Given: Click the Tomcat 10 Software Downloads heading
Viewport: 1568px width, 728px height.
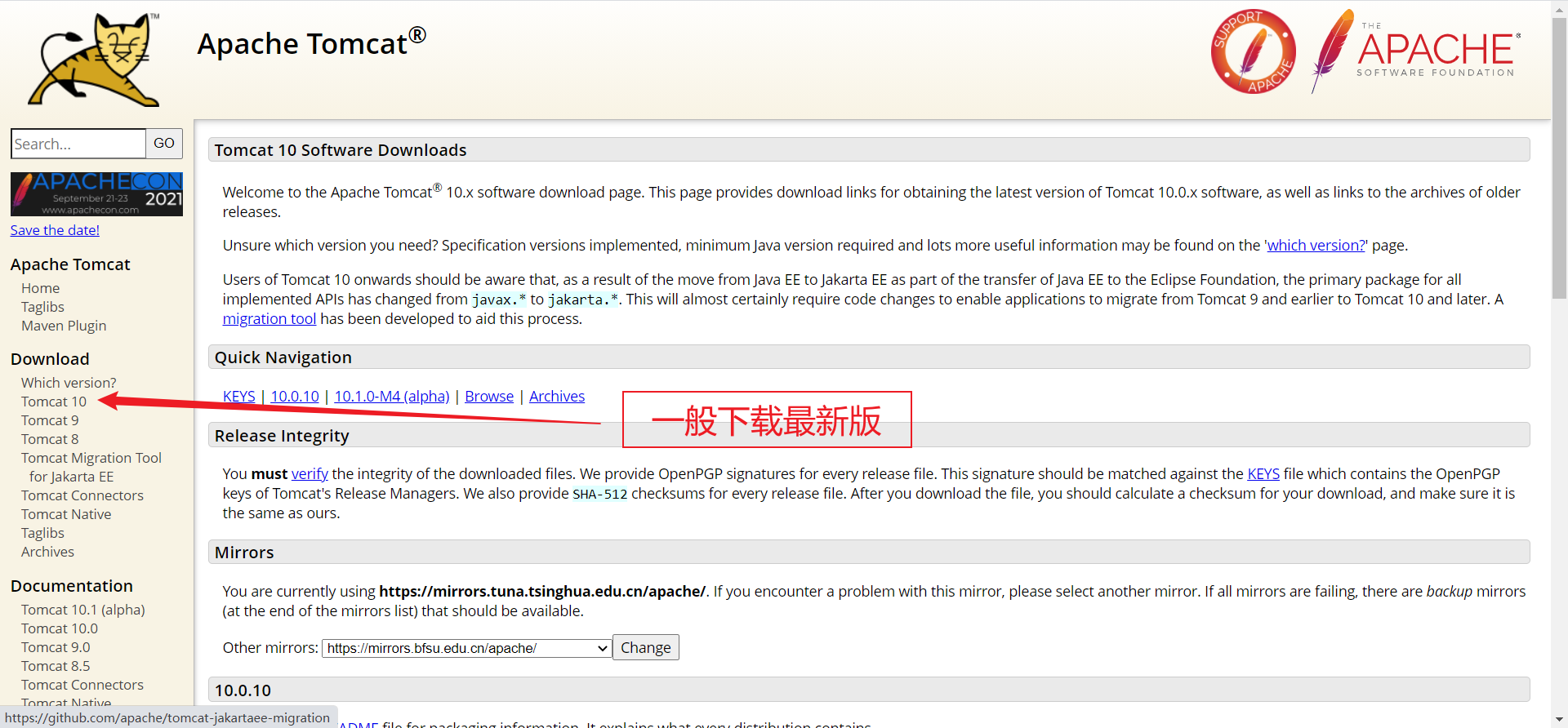Looking at the screenshot, I should coord(341,150).
